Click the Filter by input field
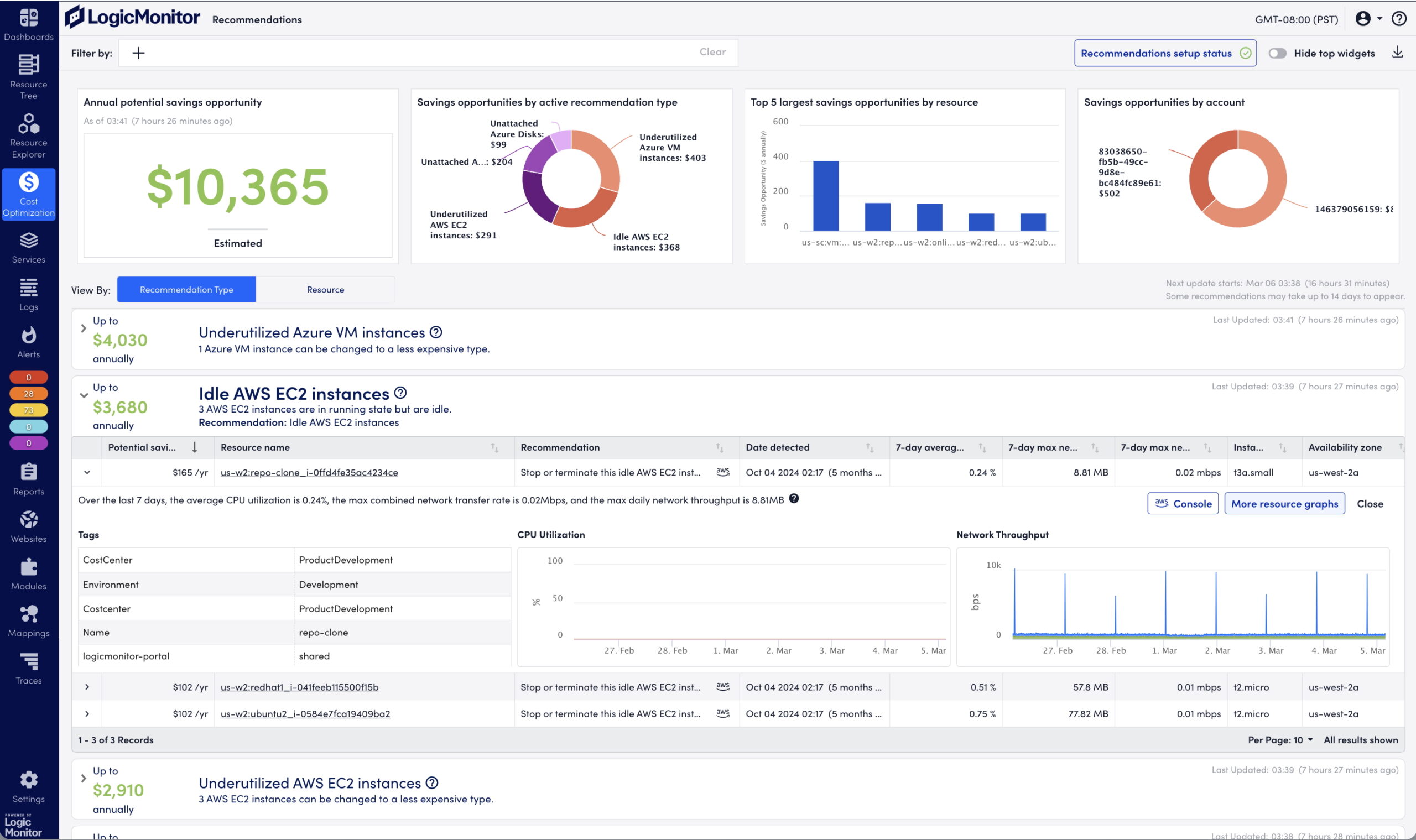 pos(419,53)
